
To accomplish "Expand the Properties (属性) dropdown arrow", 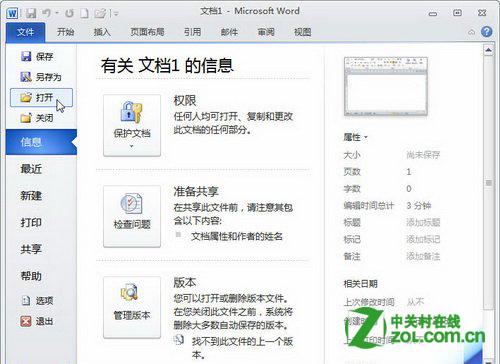I will [366, 137].
